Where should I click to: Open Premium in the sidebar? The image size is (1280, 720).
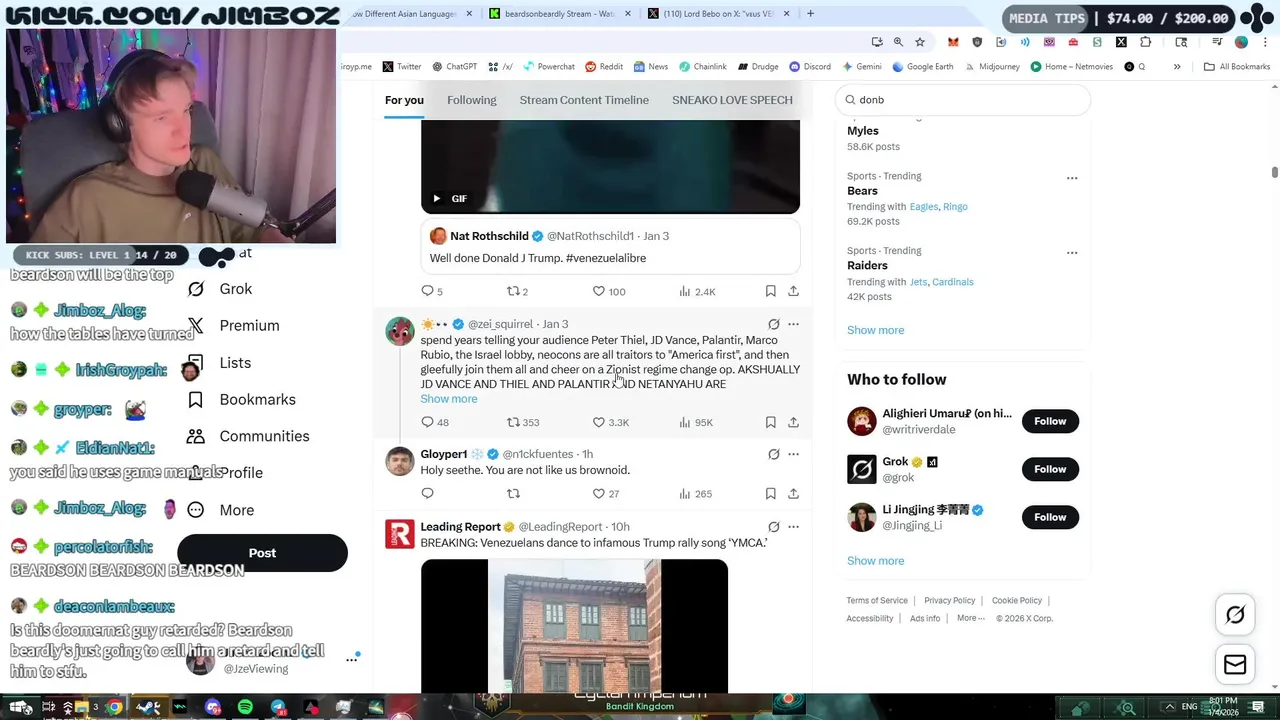[234, 326]
